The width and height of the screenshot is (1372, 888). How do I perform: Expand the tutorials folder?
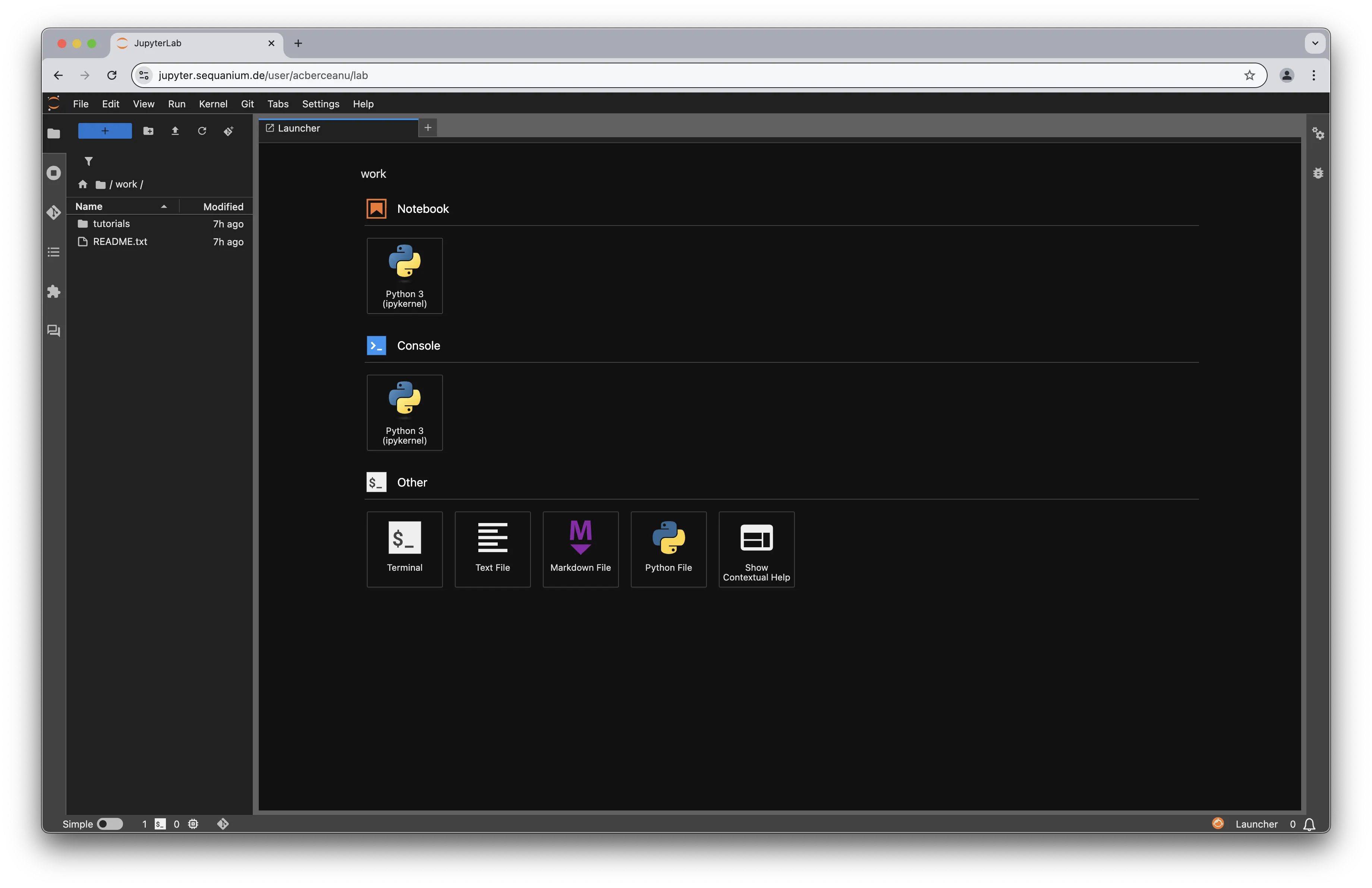click(111, 224)
